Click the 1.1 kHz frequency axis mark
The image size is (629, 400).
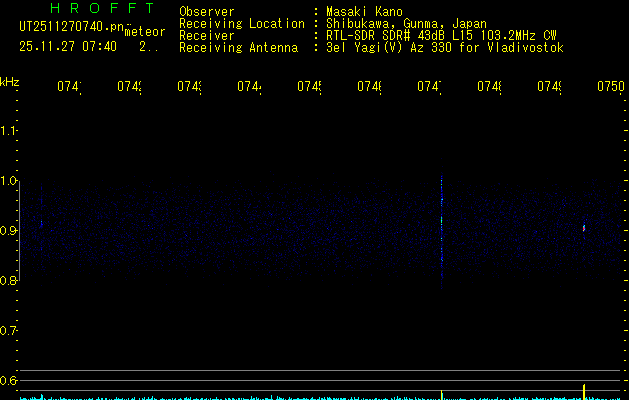coord(9,131)
